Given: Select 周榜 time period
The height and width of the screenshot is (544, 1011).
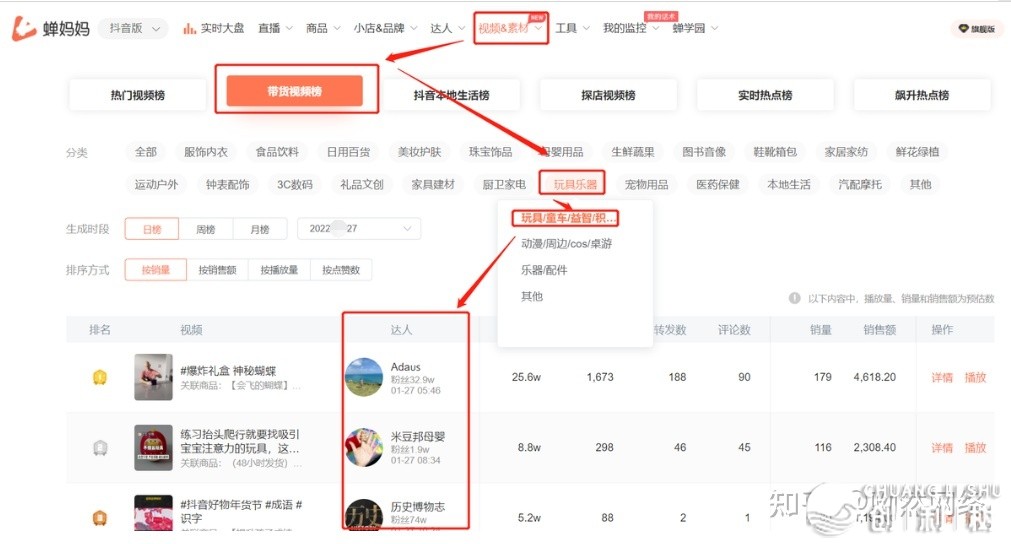Looking at the screenshot, I should click(x=206, y=229).
